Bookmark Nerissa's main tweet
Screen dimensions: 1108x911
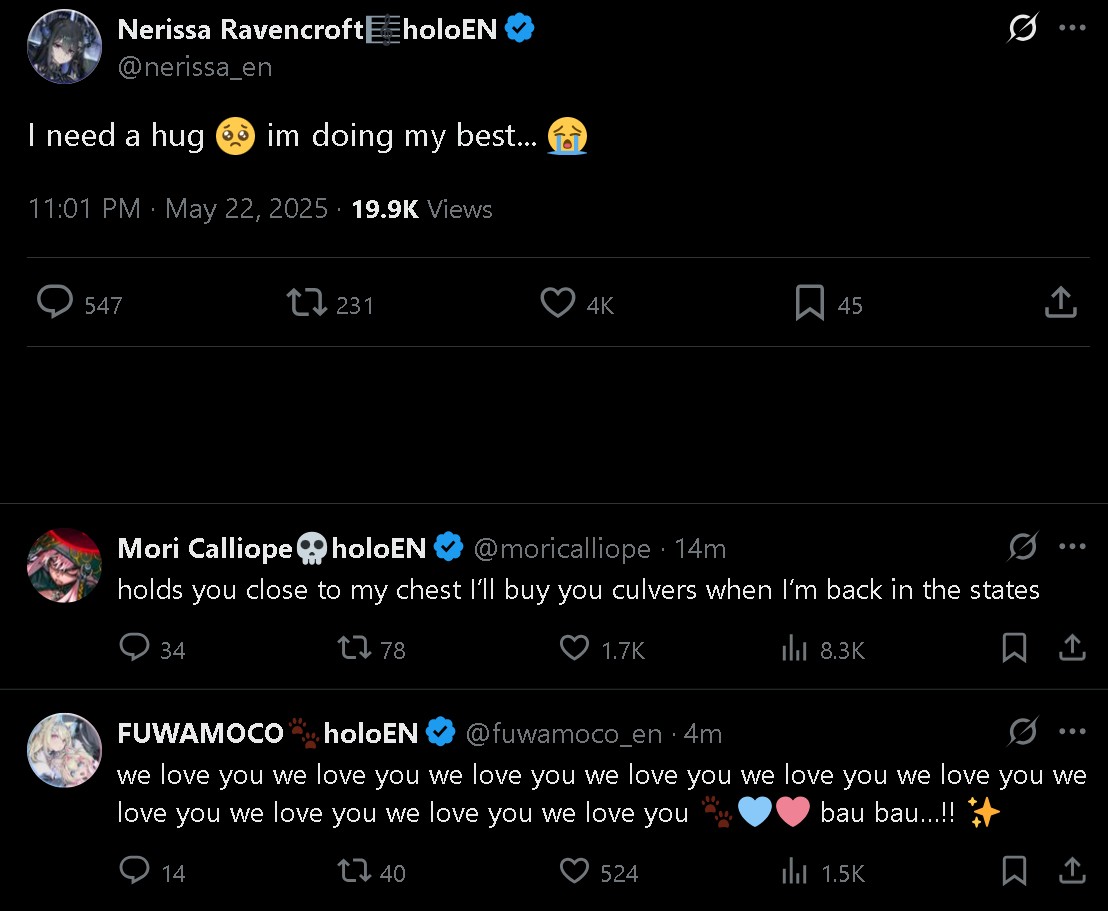point(809,303)
